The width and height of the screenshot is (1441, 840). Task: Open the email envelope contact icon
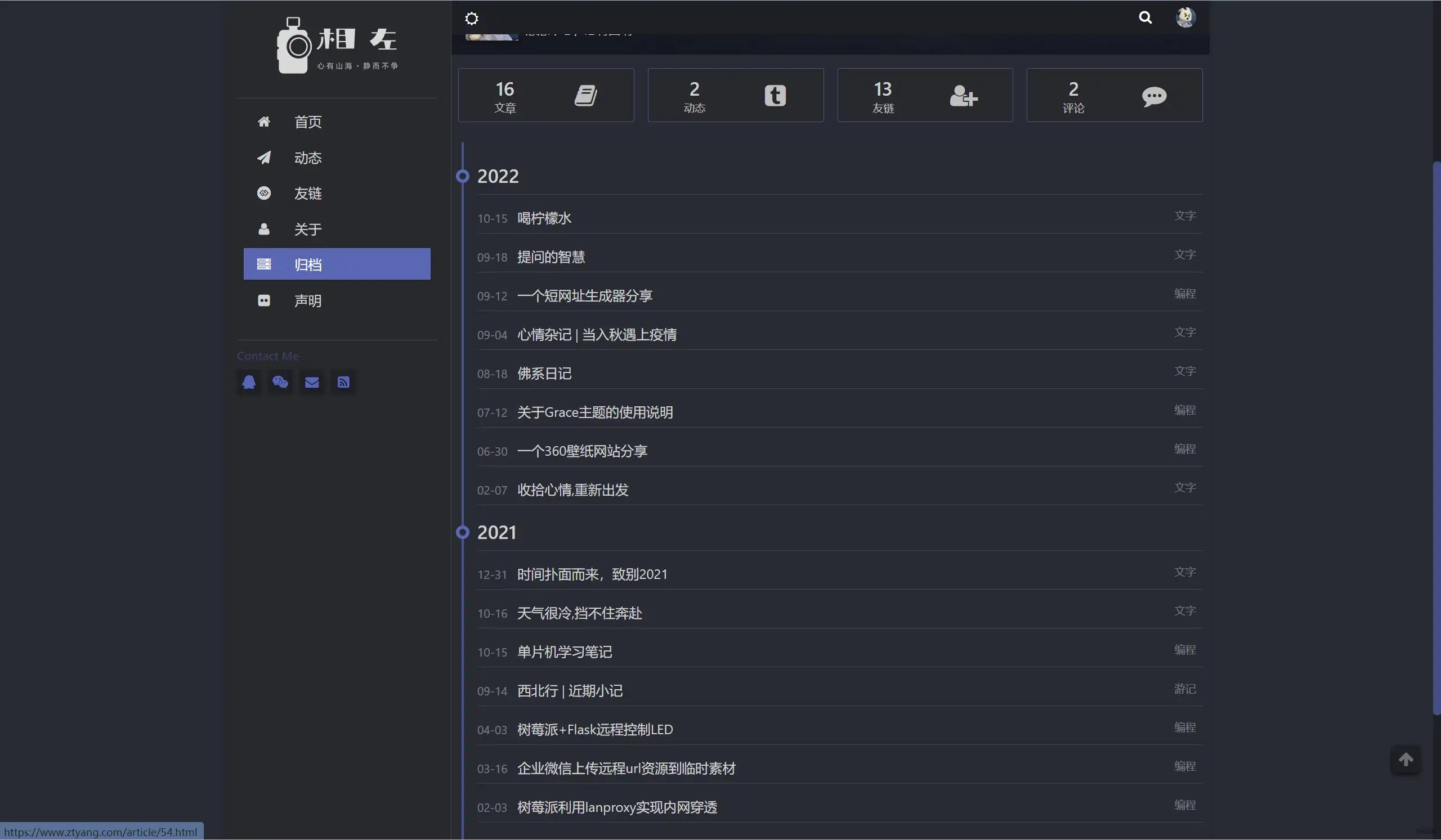tap(312, 382)
